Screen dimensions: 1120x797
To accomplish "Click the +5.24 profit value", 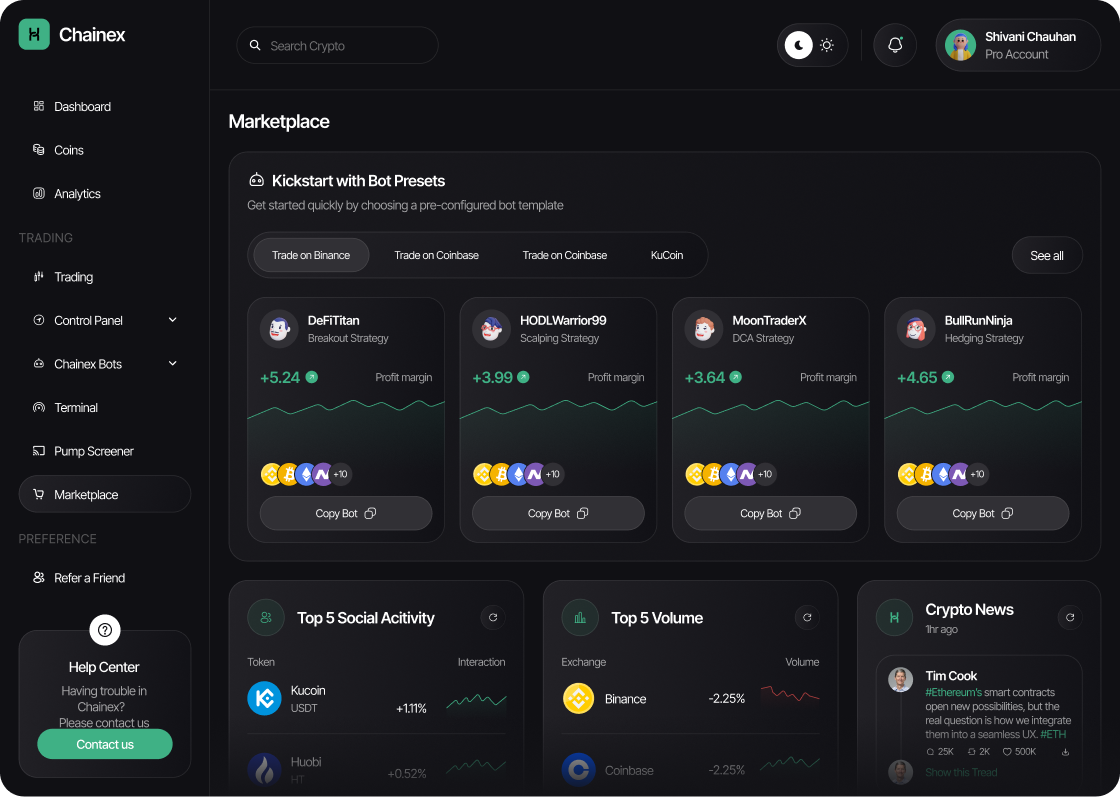I will pos(280,377).
